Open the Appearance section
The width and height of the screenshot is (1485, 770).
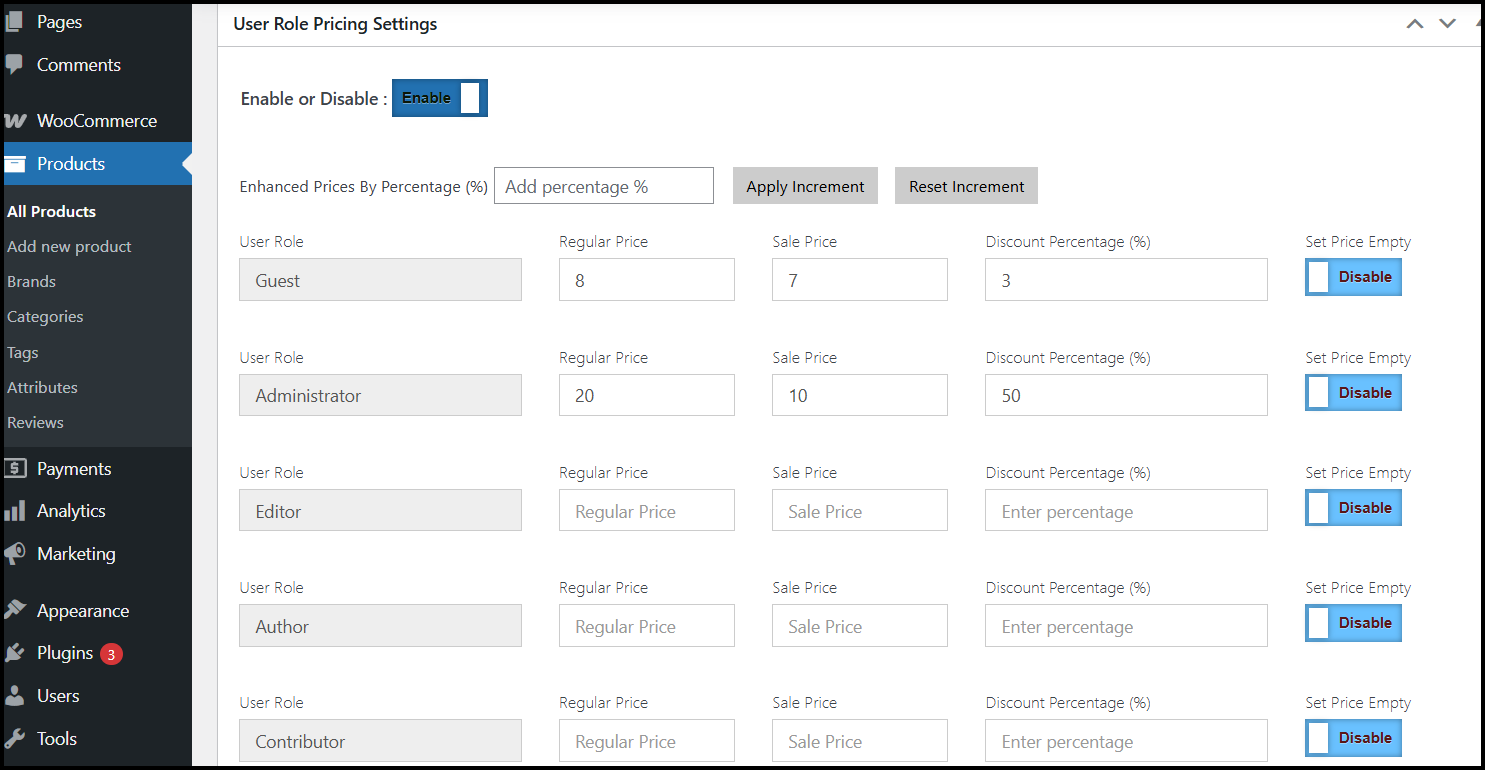point(83,610)
